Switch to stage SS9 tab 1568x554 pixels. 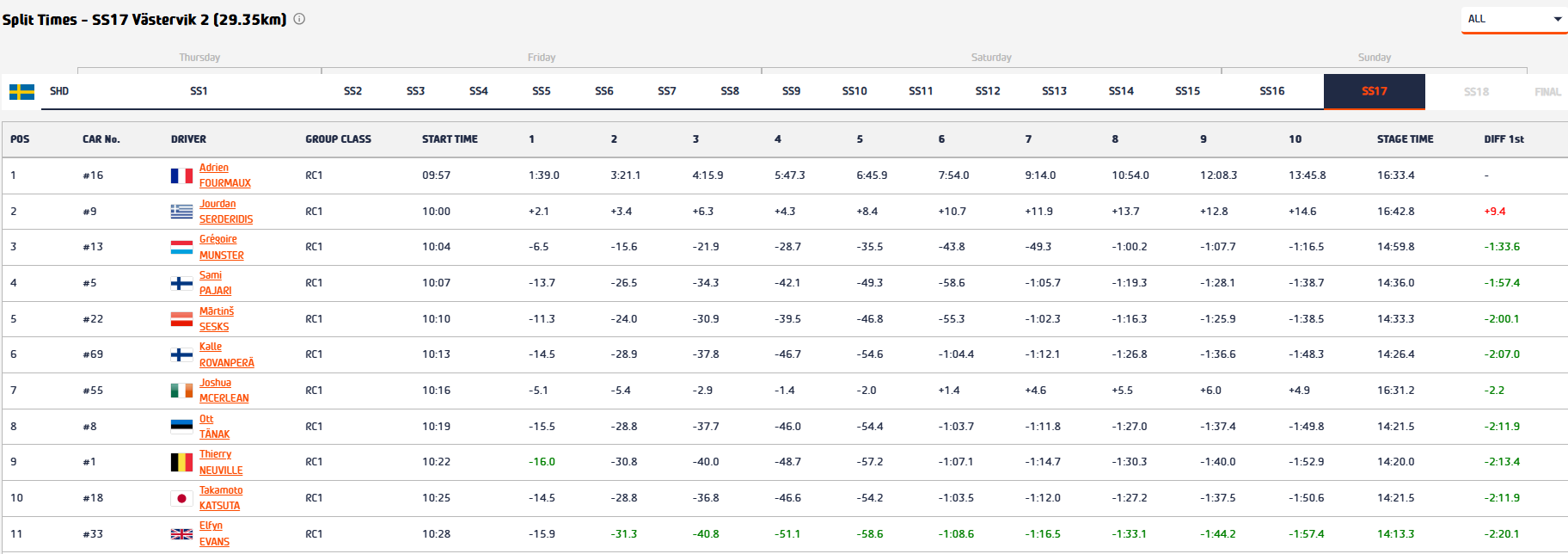pos(791,91)
